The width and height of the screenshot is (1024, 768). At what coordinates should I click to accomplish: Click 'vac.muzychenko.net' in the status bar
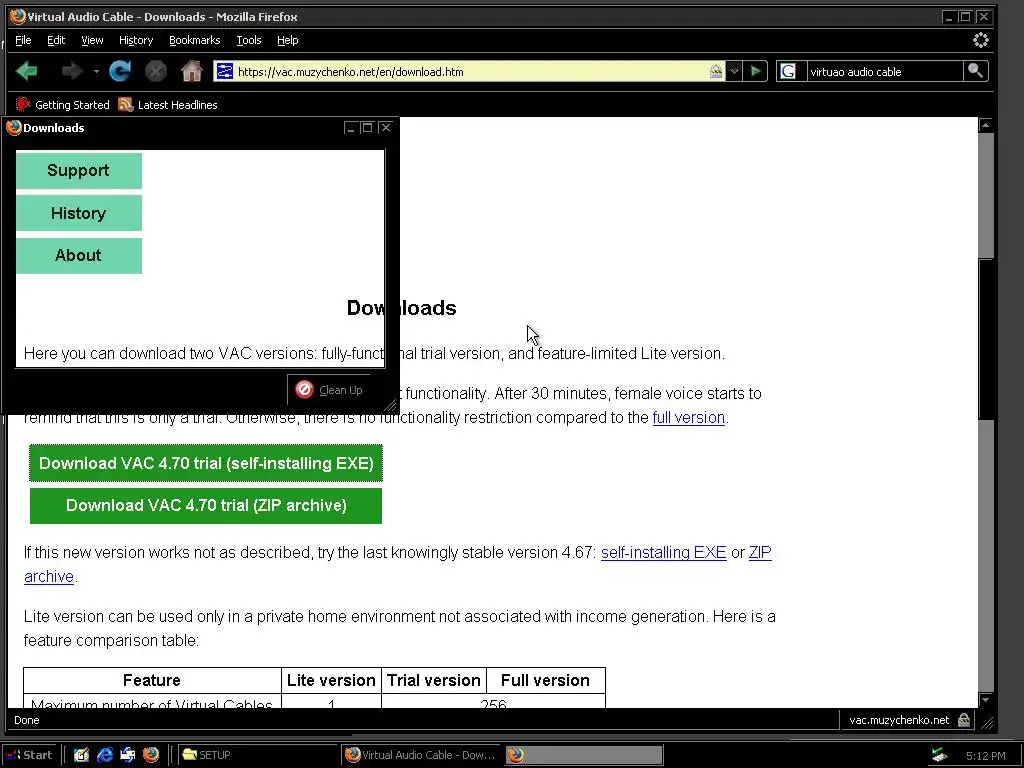click(x=899, y=720)
